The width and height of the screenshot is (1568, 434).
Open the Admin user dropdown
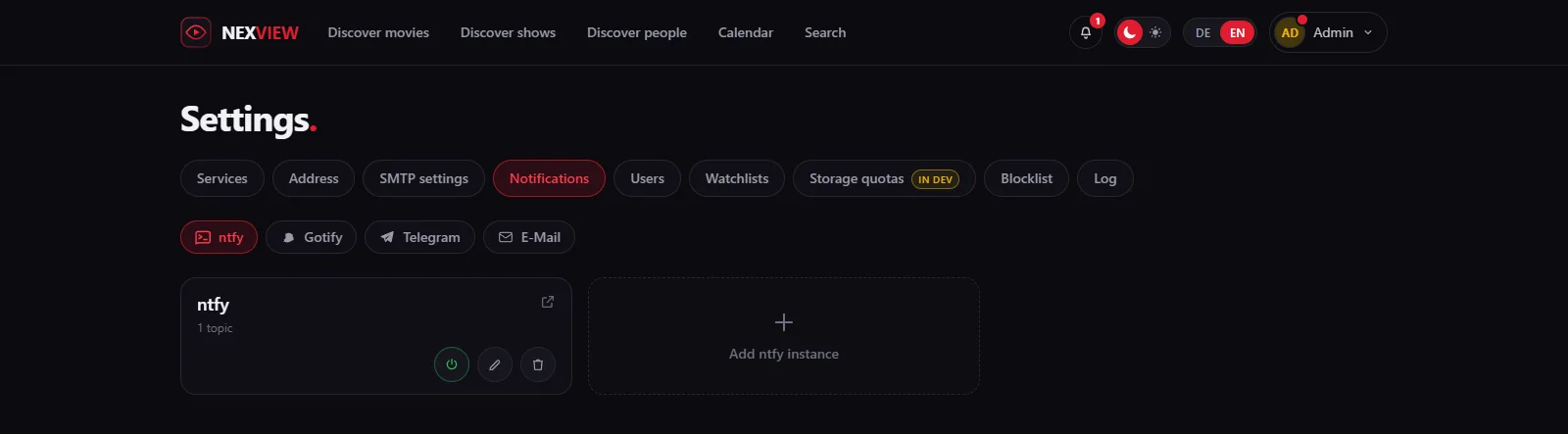coord(1328,32)
